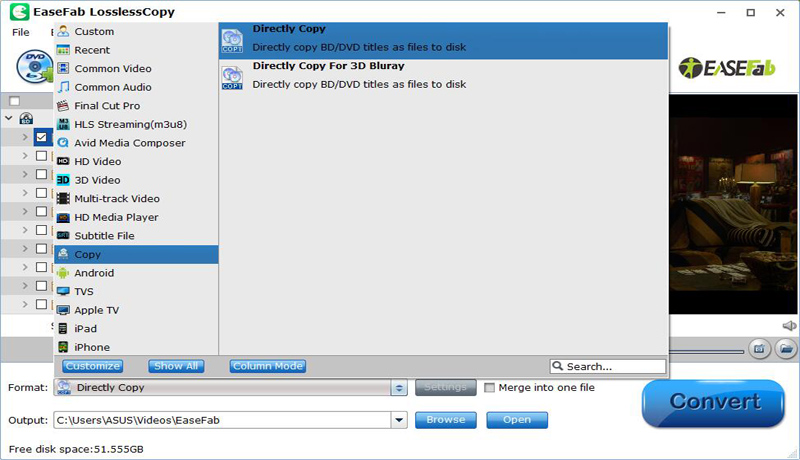Open snapshot folder icon beside camera
Image resolution: width=800 pixels, height=460 pixels.
[786, 349]
